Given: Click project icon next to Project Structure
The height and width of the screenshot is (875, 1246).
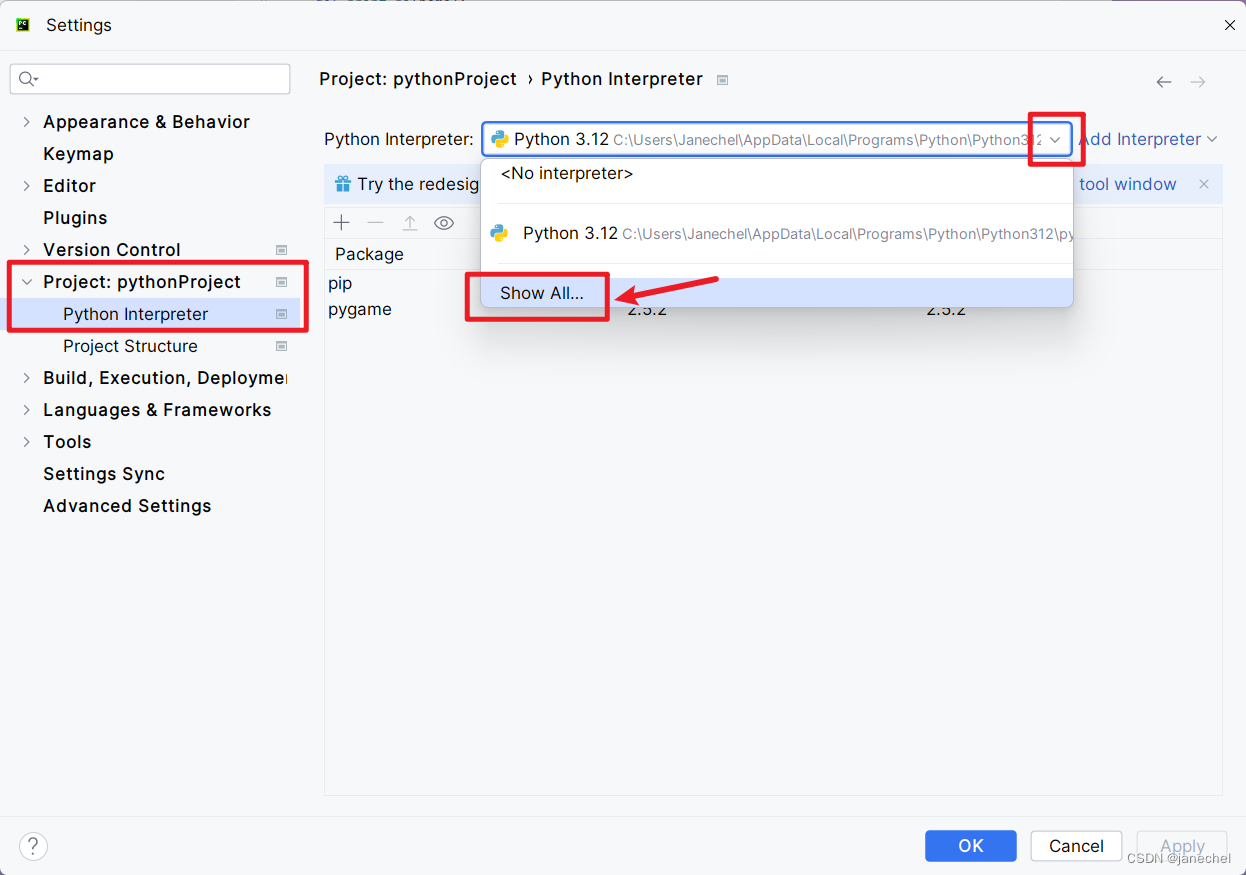Looking at the screenshot, I should tap(282, 346).
